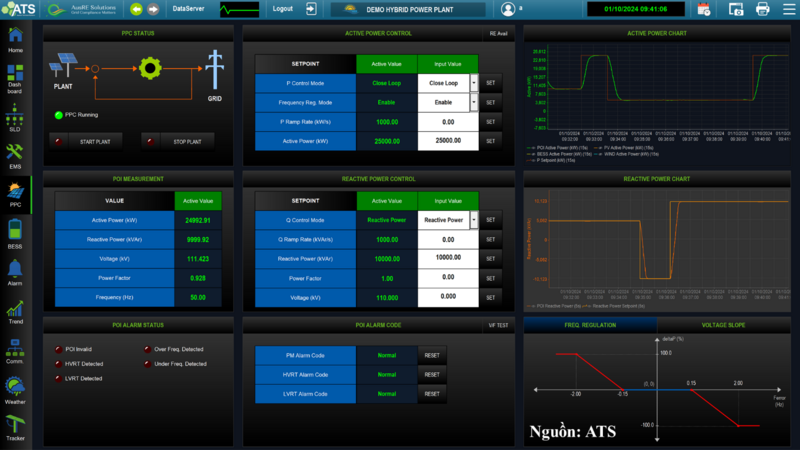The width and height of the screenshot is (800, 450).
Task: Click the PPC gear icon in diagram
Action: coord(150,68)
